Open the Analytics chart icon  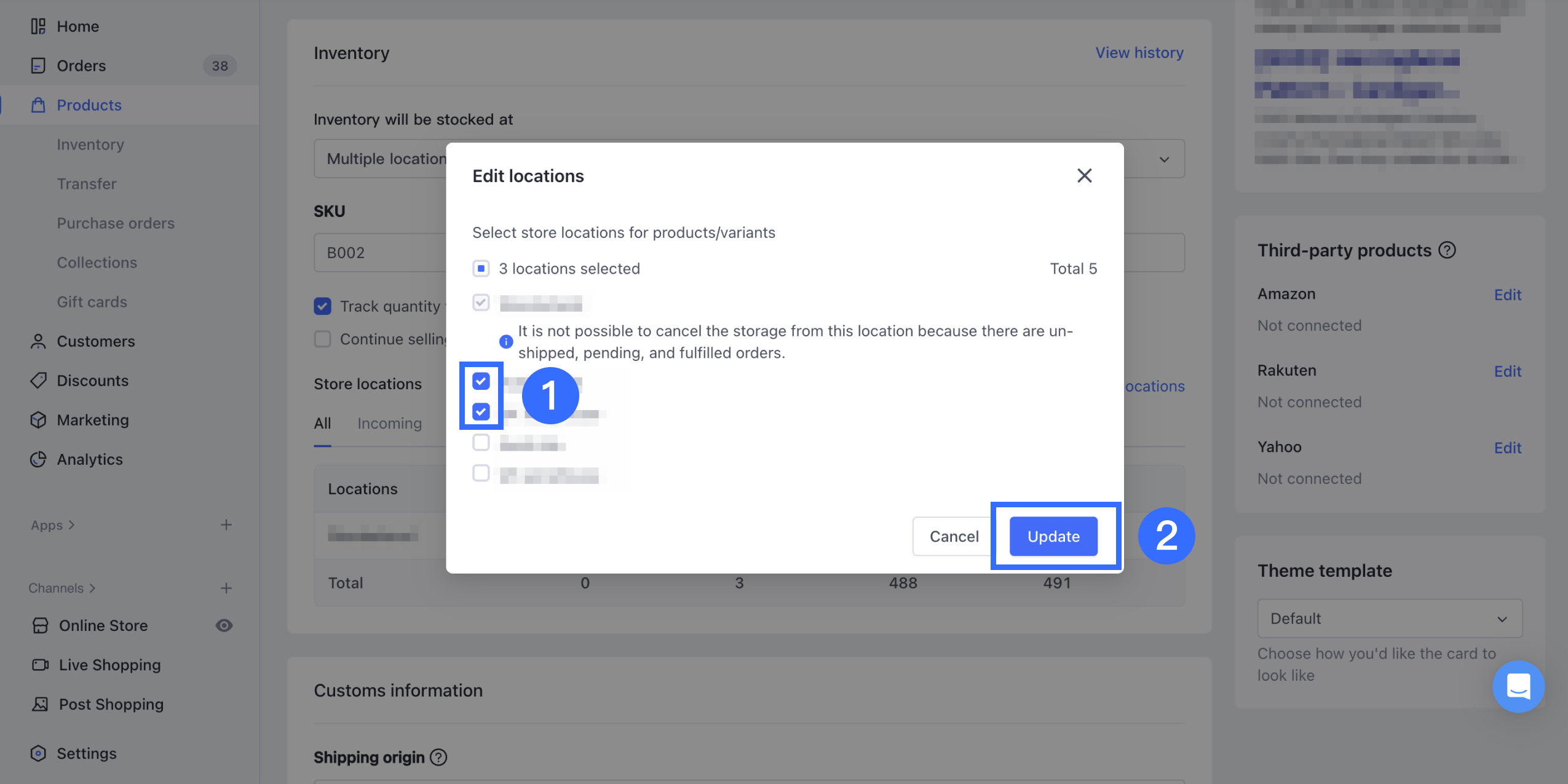pyautogui.click(x=38, y=459)
